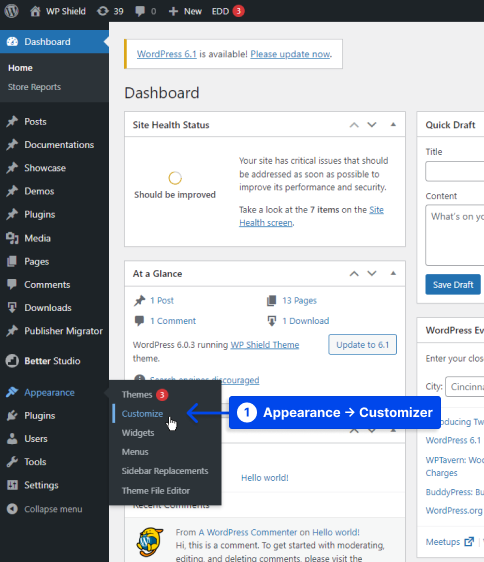Click the Demos pin icon
The height and width of the screenshot is (562, 484).
click(12, 191)
